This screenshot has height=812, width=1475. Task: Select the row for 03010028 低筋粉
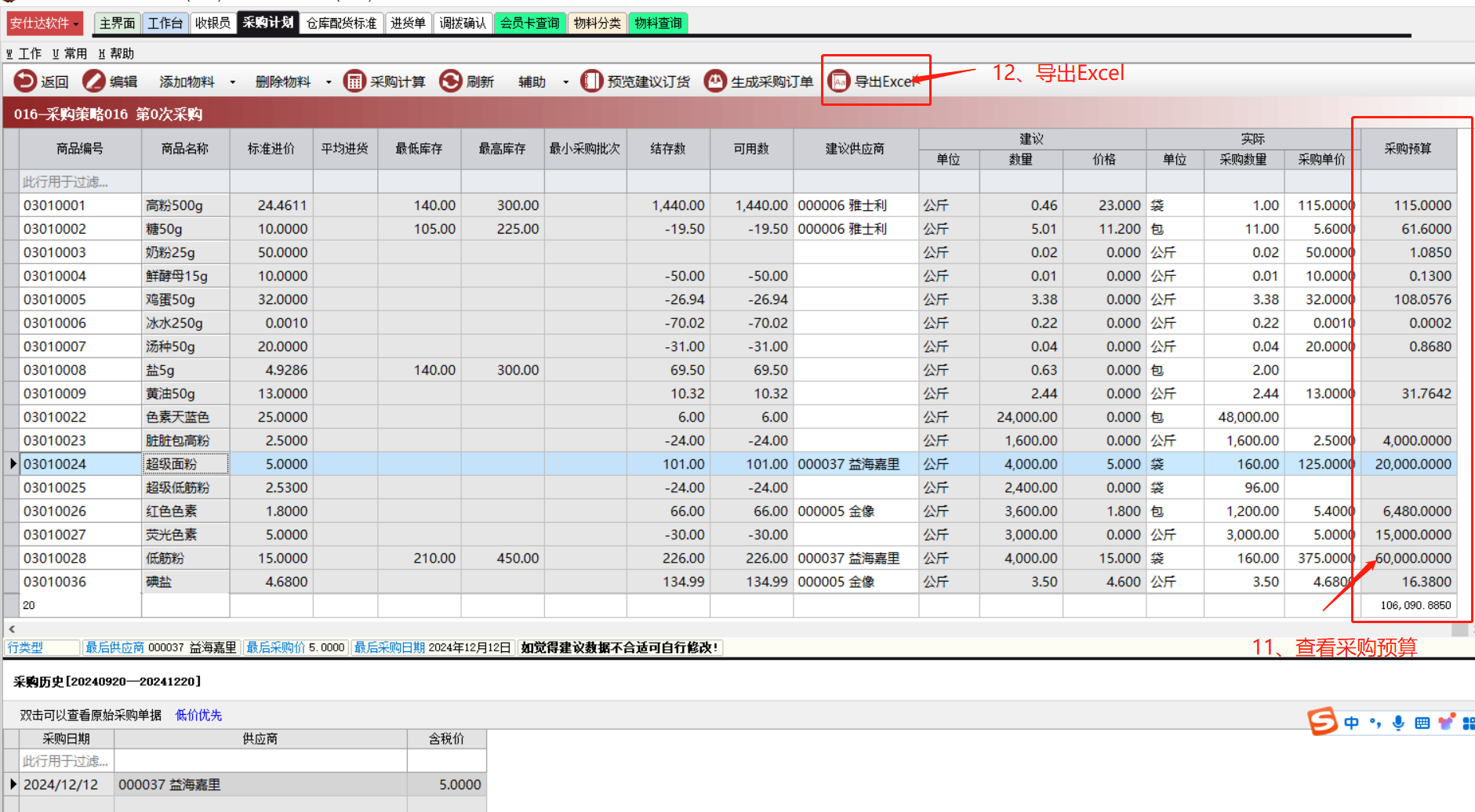pyautogui.click(x=80, y=558)
